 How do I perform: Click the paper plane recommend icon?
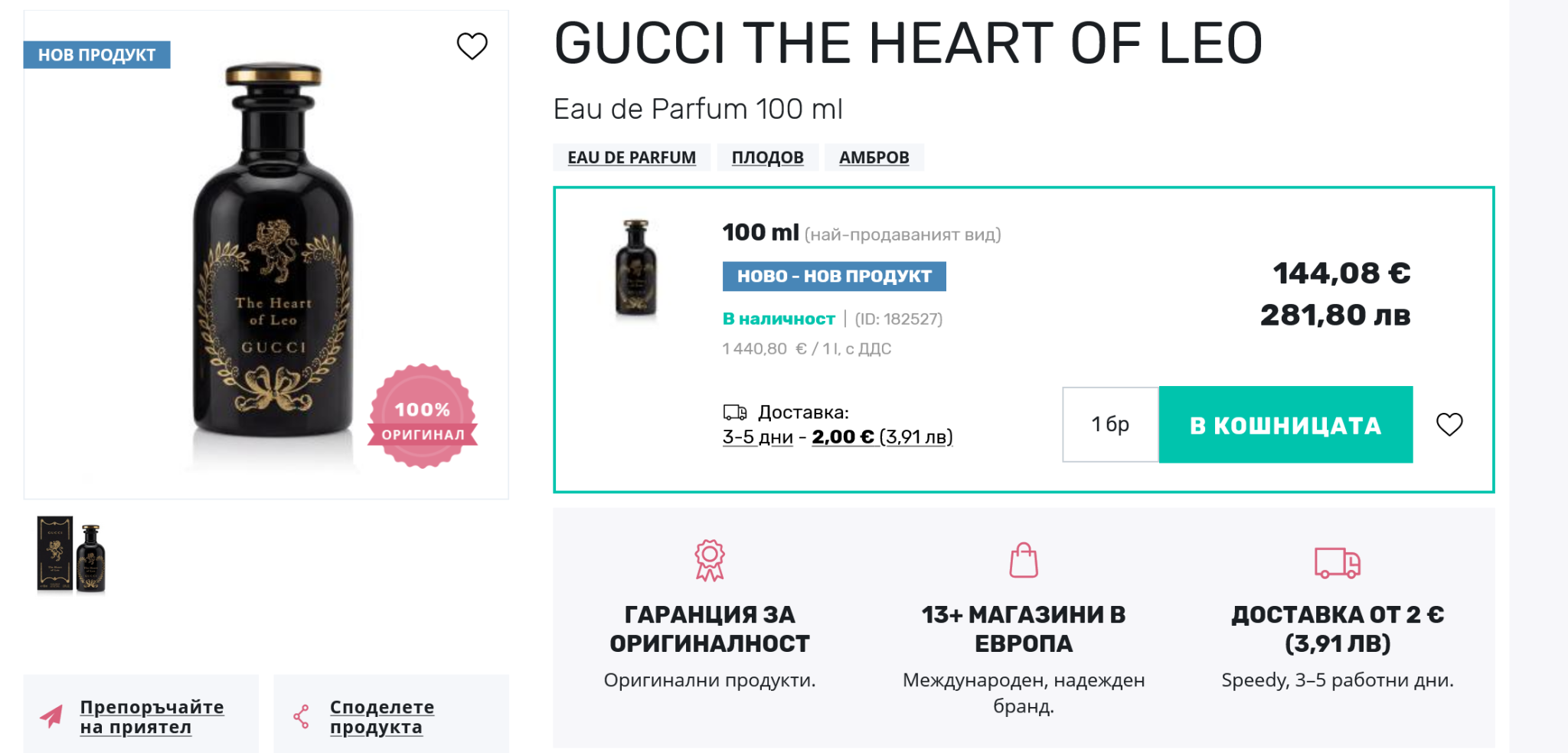[x=52, y=716]
